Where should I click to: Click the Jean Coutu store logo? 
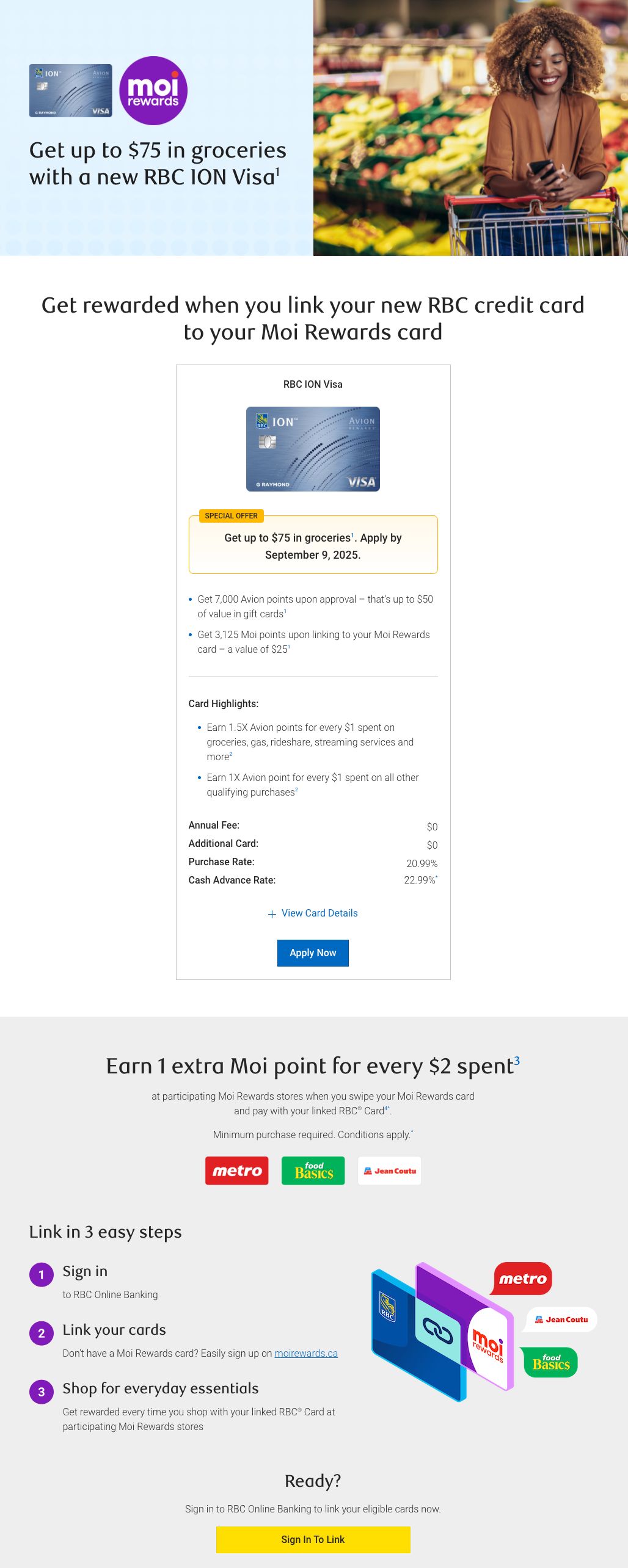pyautogui.click(x=389, y=1171)
